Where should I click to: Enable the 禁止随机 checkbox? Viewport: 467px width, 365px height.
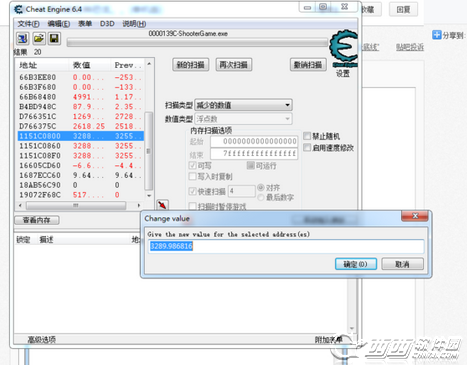tap(307, 136)
